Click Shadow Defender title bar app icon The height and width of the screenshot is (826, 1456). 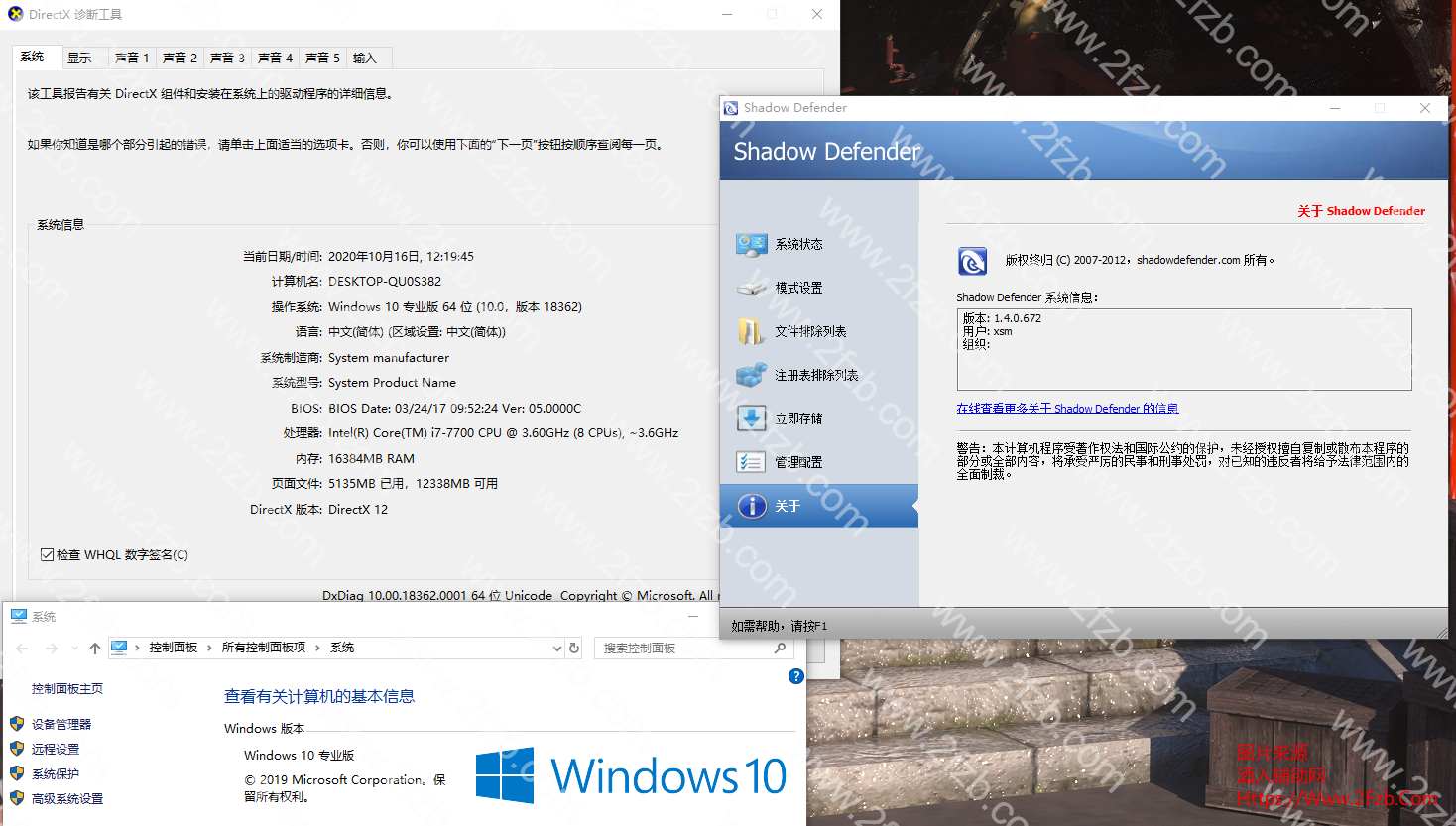tap(731, 108)
